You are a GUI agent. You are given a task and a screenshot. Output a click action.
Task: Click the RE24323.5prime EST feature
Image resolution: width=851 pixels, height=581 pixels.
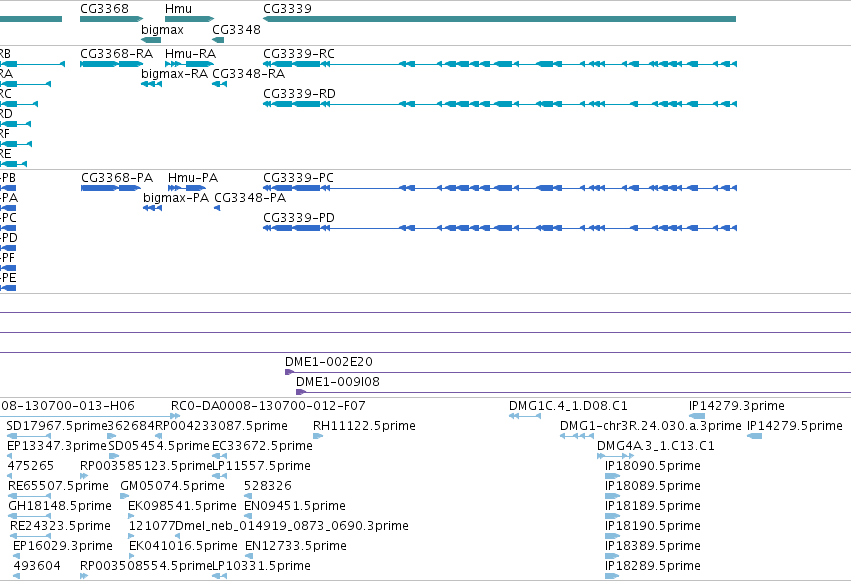coord(30,537)
